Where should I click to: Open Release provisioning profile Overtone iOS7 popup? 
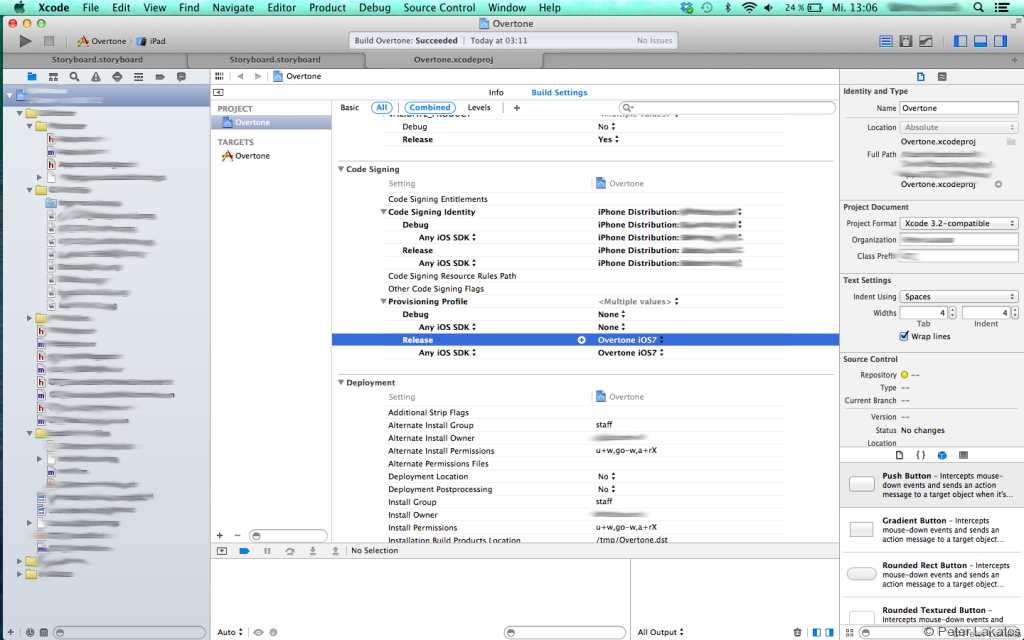[631, 340]
